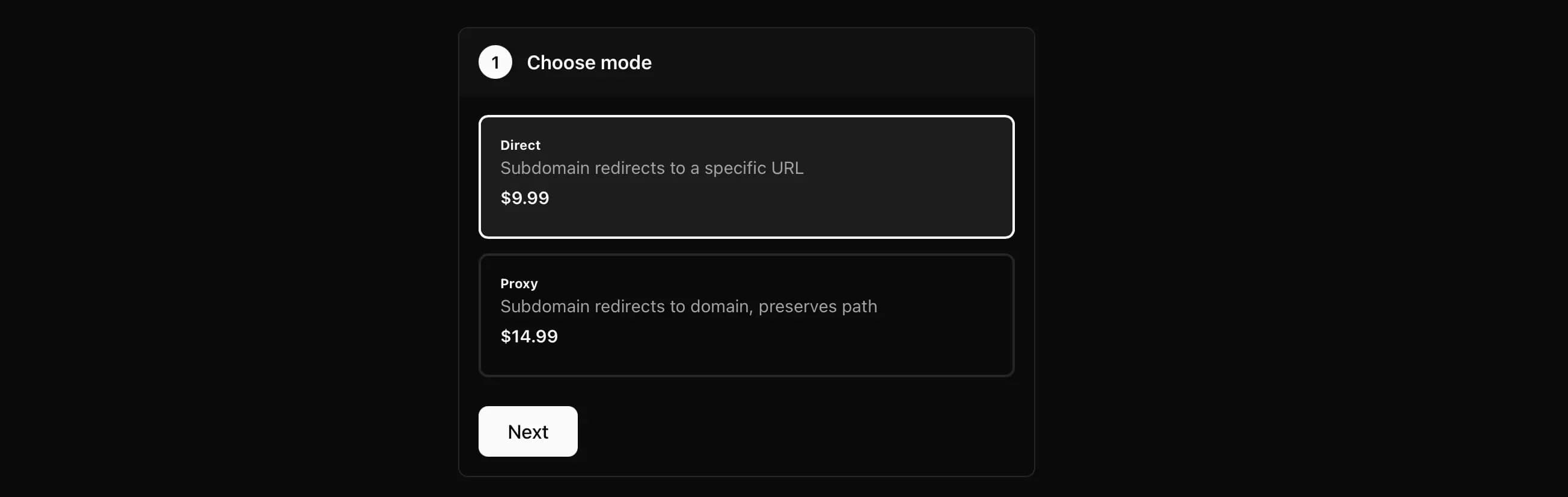Click the Direct mode description line
1568x497 pixels.
point(652,168)
